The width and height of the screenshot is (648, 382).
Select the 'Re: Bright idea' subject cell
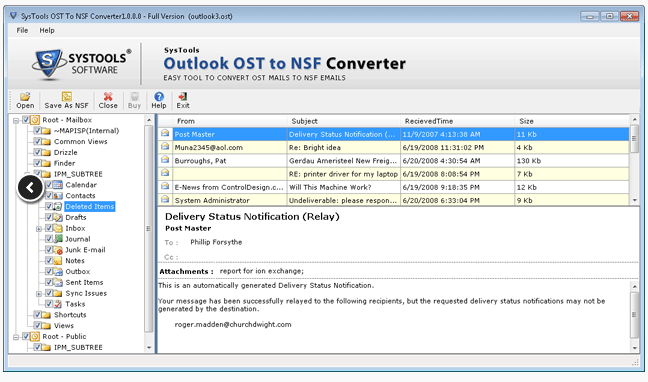[344, 148]
